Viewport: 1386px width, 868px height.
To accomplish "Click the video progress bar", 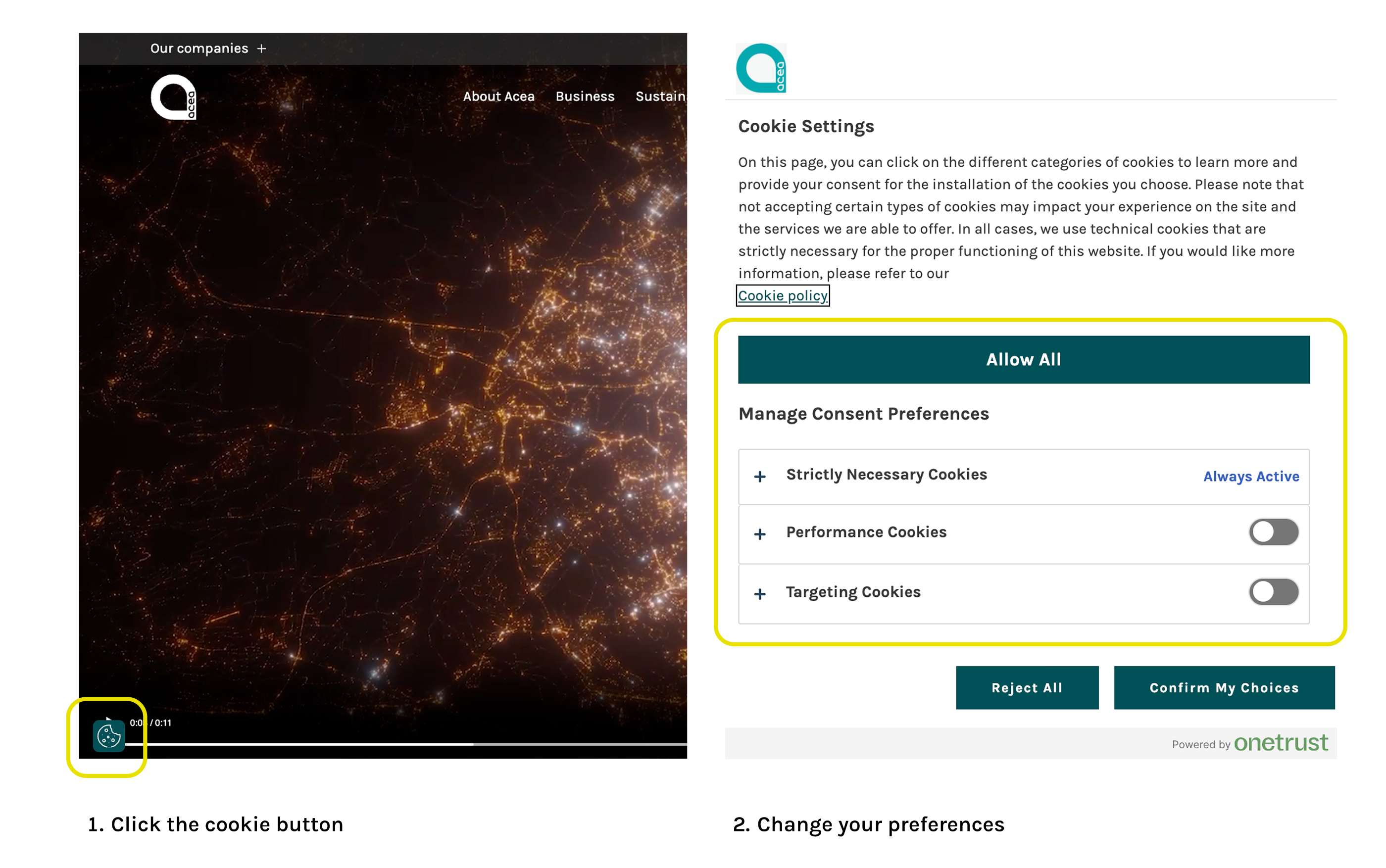I will tap(402, 745).
